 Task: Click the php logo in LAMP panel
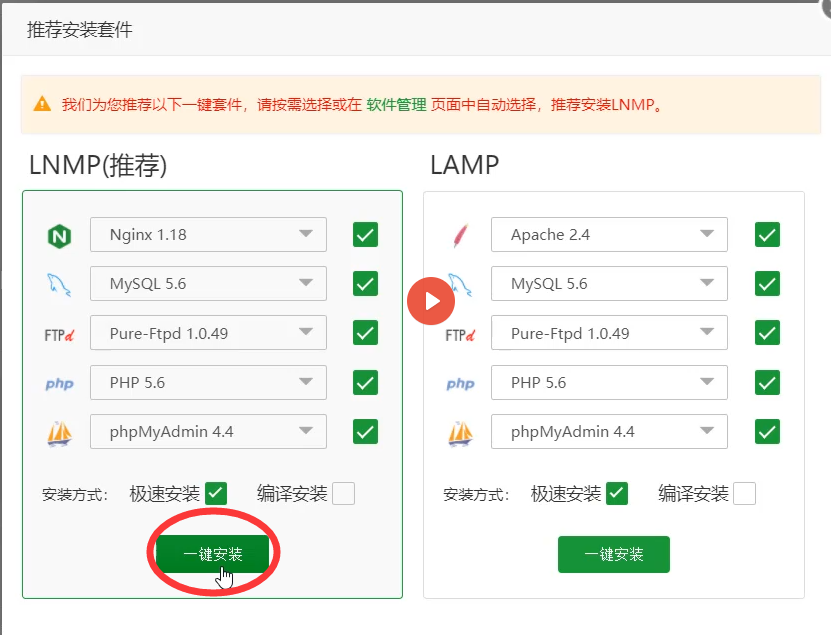[461, 383]
